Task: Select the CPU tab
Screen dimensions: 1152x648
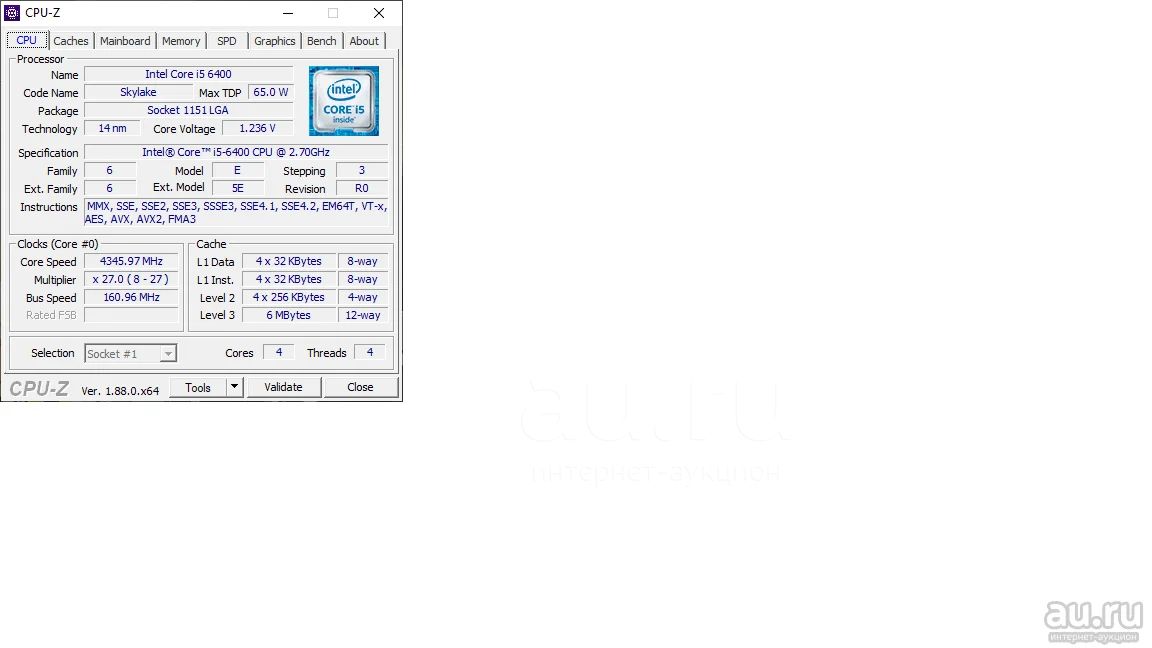Action: point(26,40)
